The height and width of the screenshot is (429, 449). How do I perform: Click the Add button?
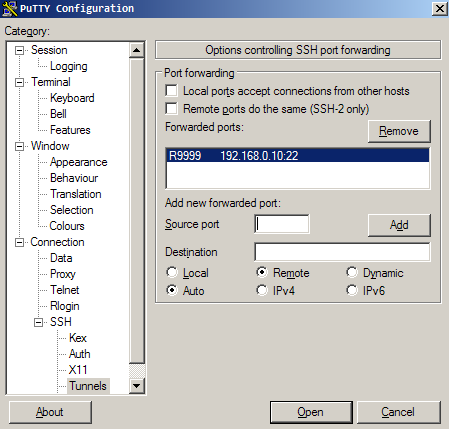click(399, 225)
